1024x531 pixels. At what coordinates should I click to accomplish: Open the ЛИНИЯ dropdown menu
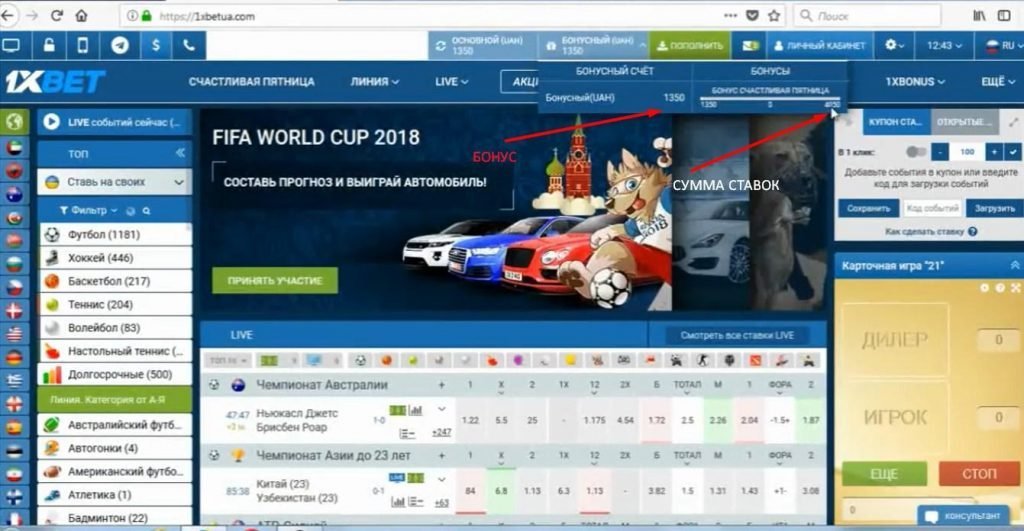click(x=374, y=82)
